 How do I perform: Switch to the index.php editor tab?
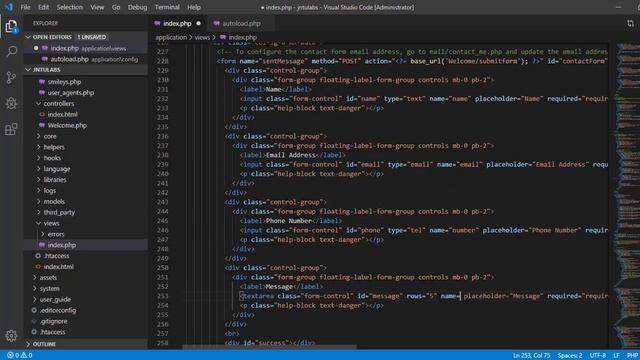(178, 23)
